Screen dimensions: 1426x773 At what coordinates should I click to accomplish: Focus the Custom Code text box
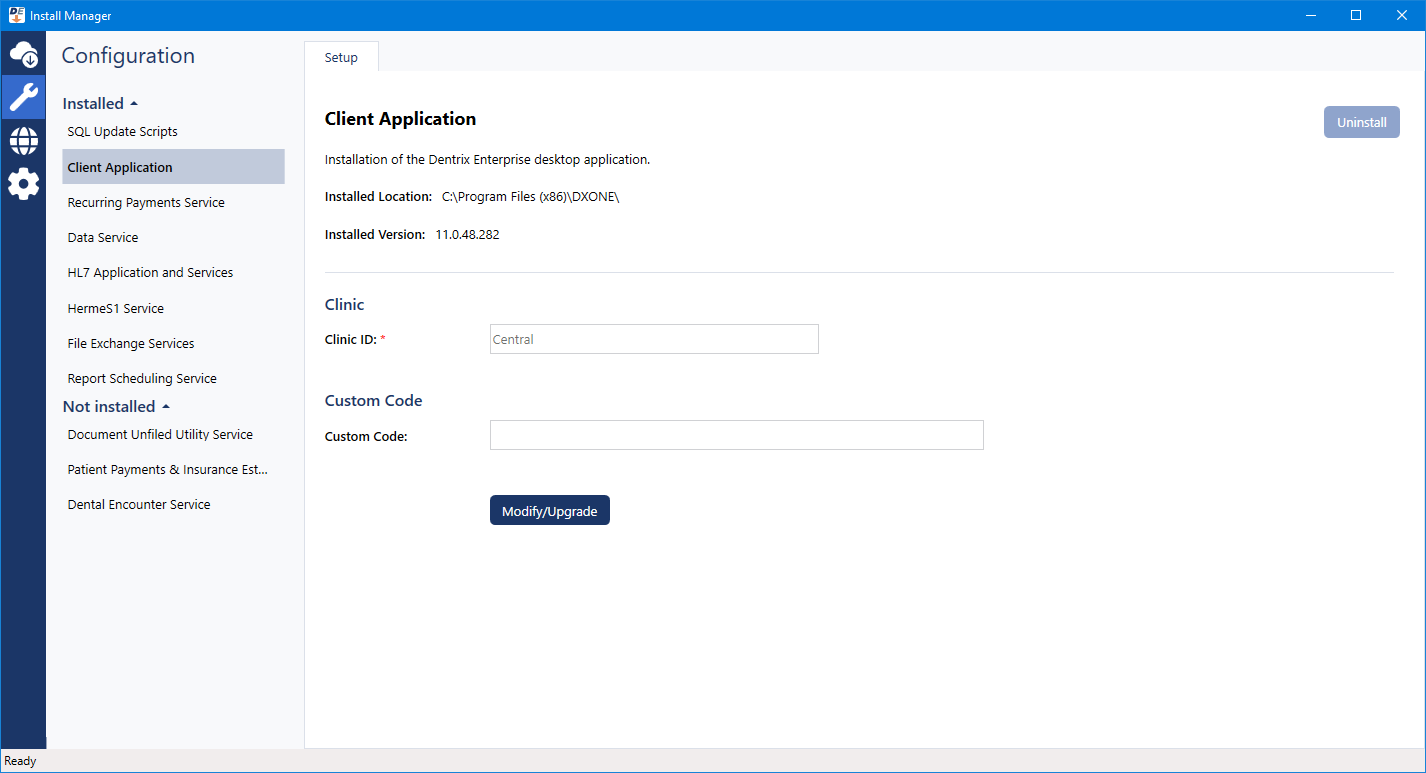click(x=736, y=435)
